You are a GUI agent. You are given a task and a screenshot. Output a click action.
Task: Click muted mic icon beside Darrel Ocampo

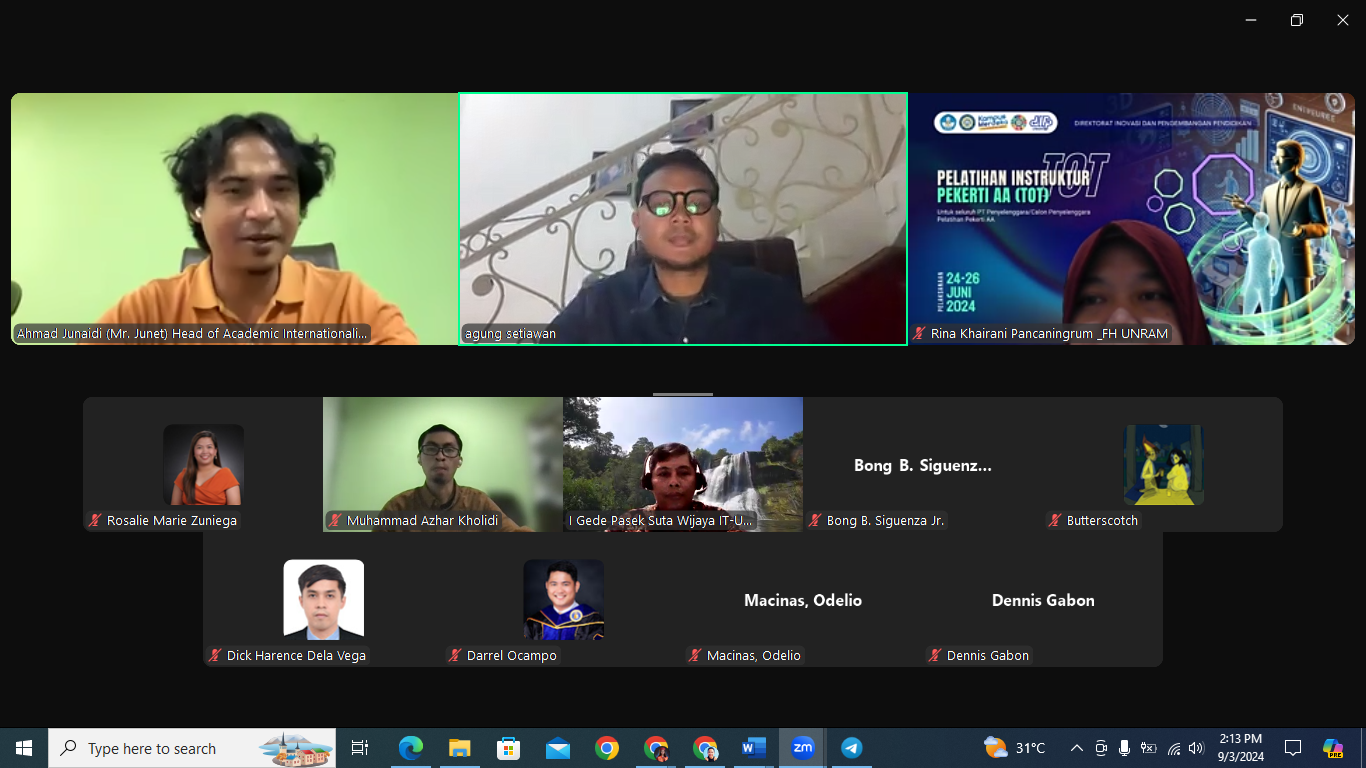[x=456, y=656]
